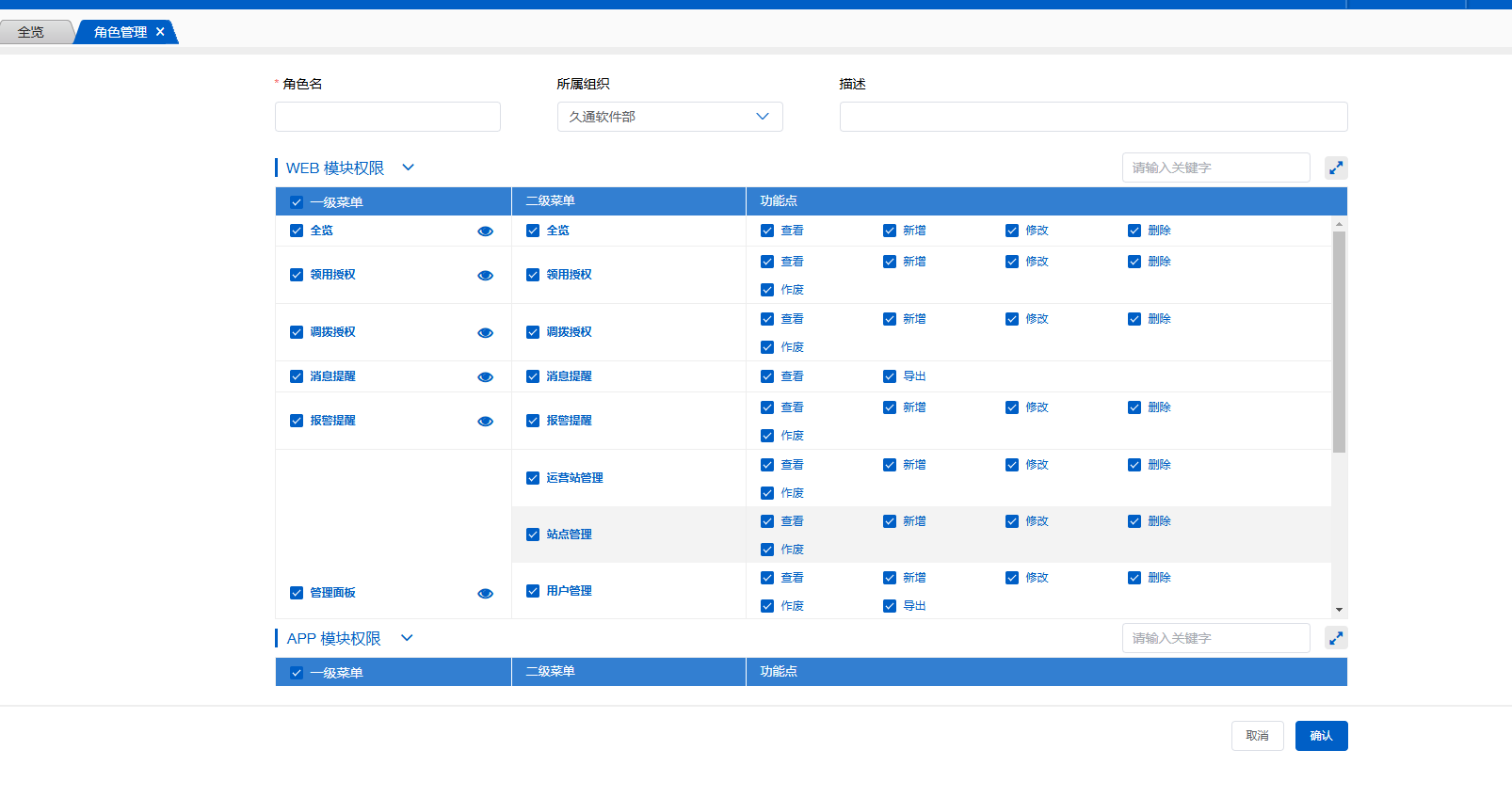
Task: Click the 角色名 input field
Action: tap(387, 117)
